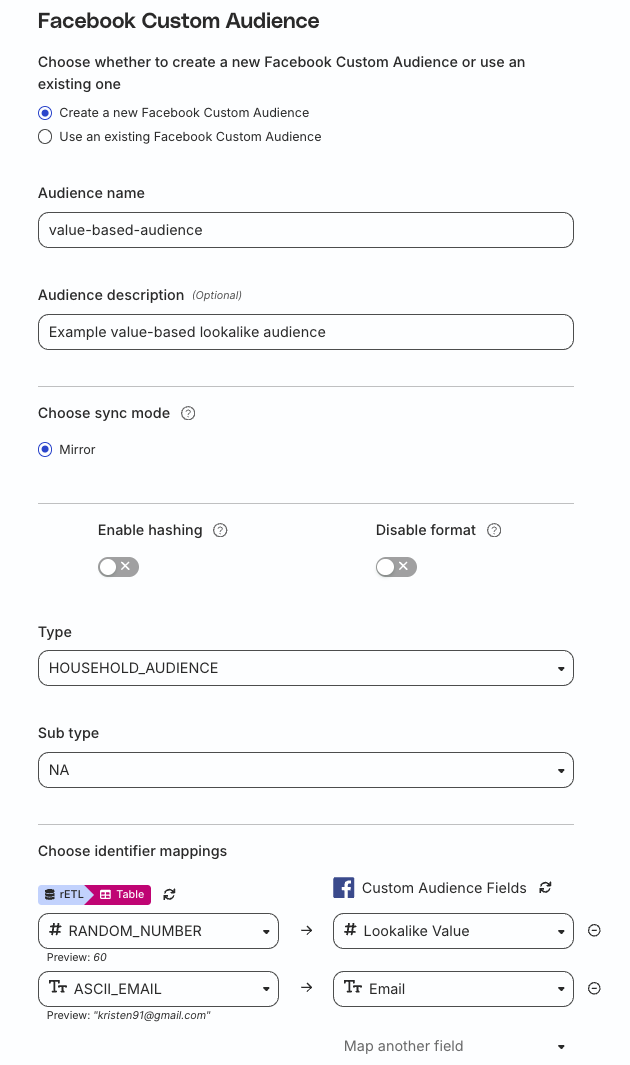The width and height of the screenshot is (630, 1065).
Task: Open the Map another field dropdown
Action: [453, 1046]
